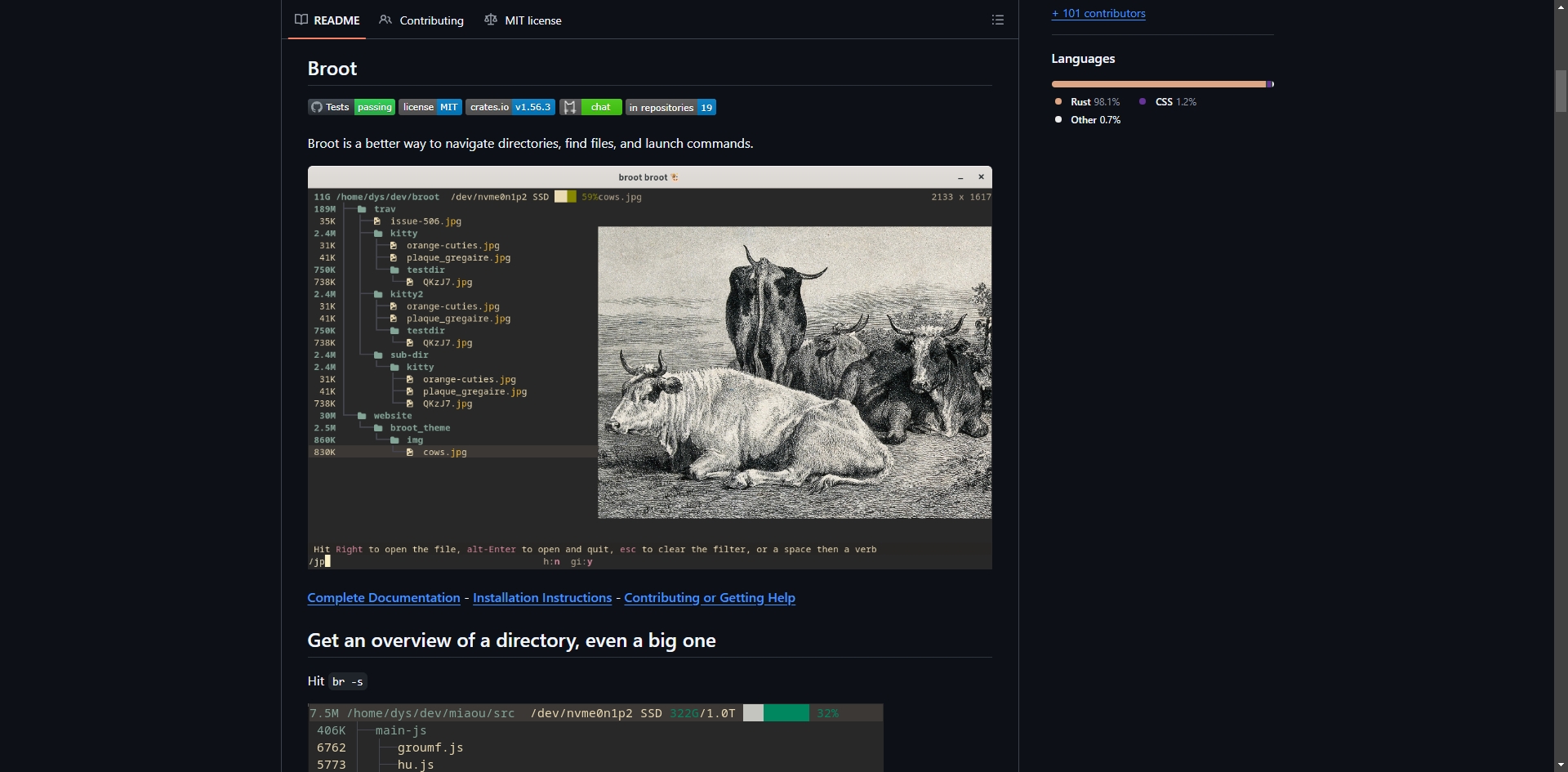Switch to the Contributing tab
Image resolution: width=1568 pixels, height=772 pixels.
421,20
